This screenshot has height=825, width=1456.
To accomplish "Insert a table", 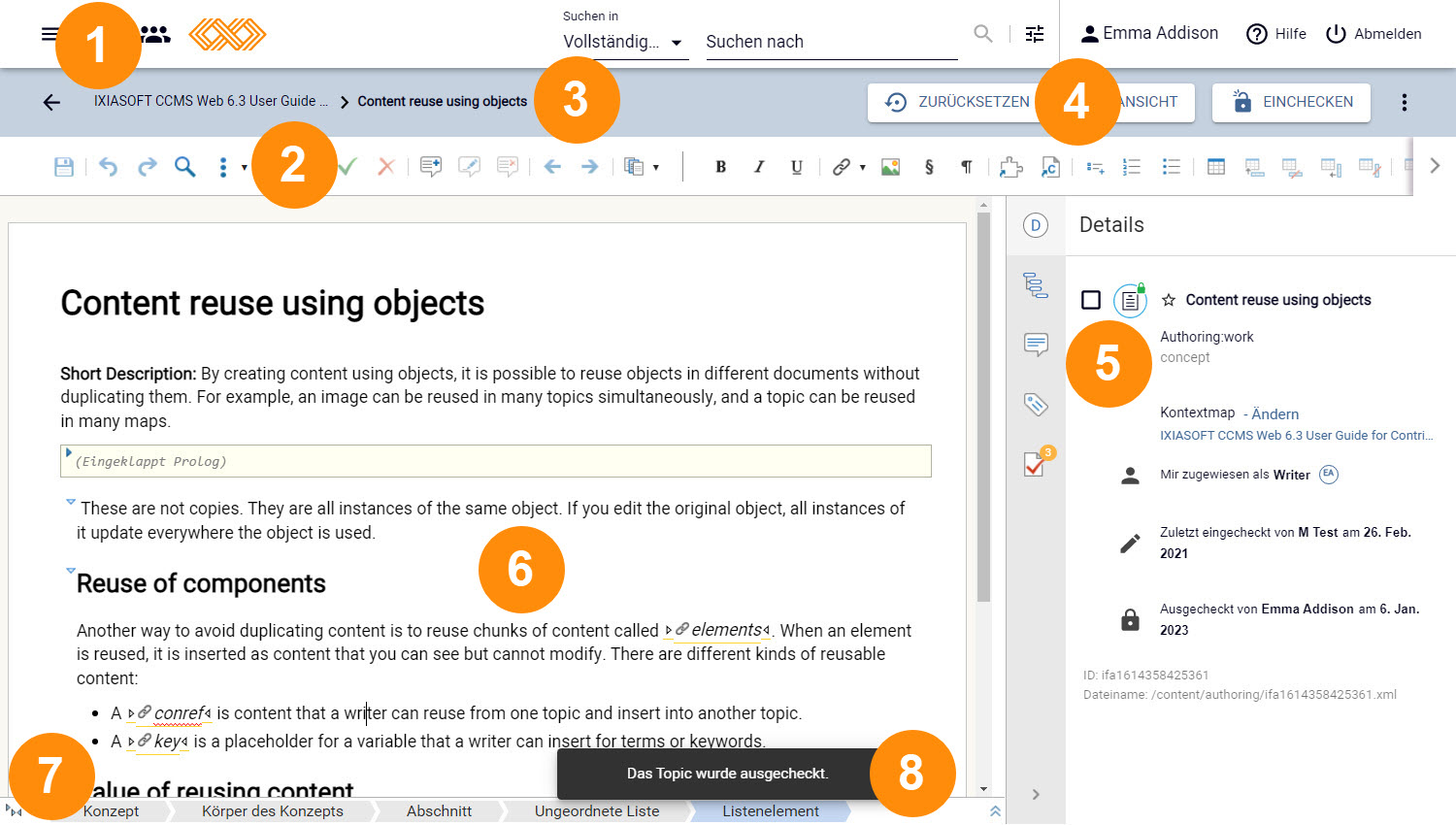I will (1215, 167).
